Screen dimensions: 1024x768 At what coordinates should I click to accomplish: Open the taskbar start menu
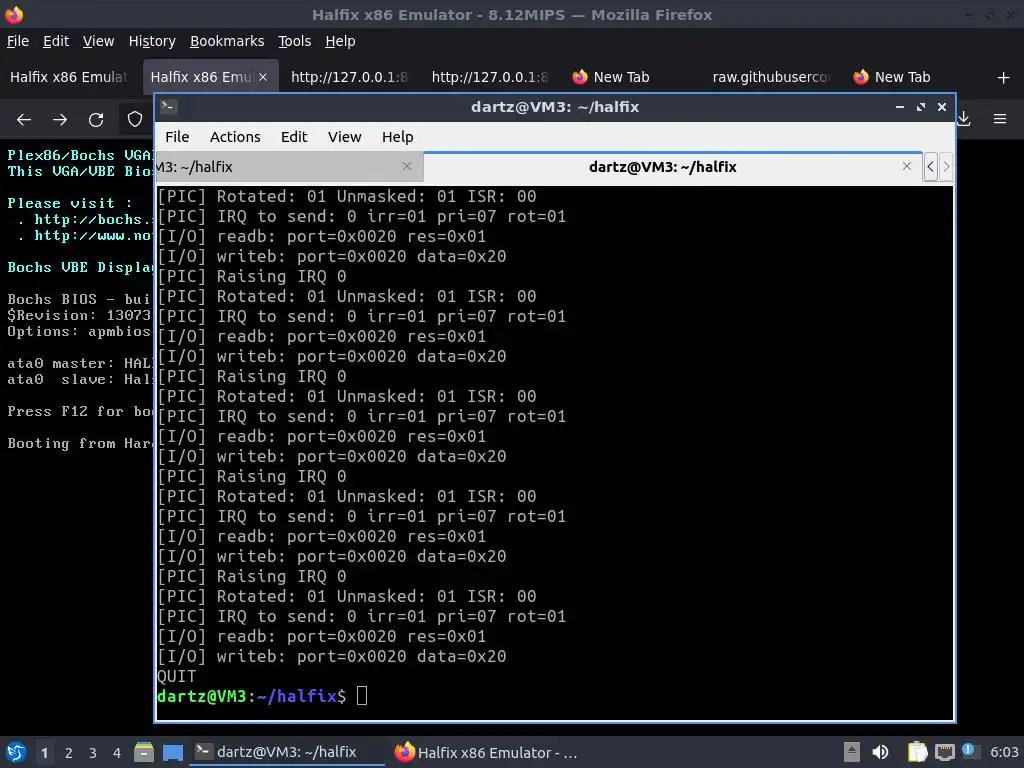(x=16, y=752)
